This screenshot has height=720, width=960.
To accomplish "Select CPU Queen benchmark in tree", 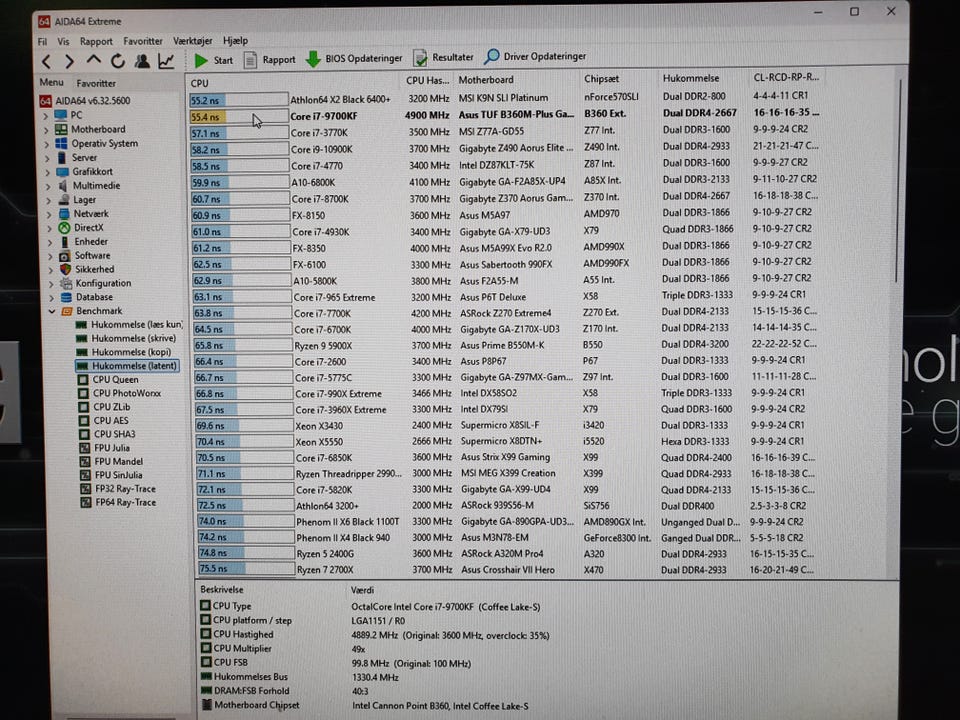I will pyautogui.click(x=116, y=380).
